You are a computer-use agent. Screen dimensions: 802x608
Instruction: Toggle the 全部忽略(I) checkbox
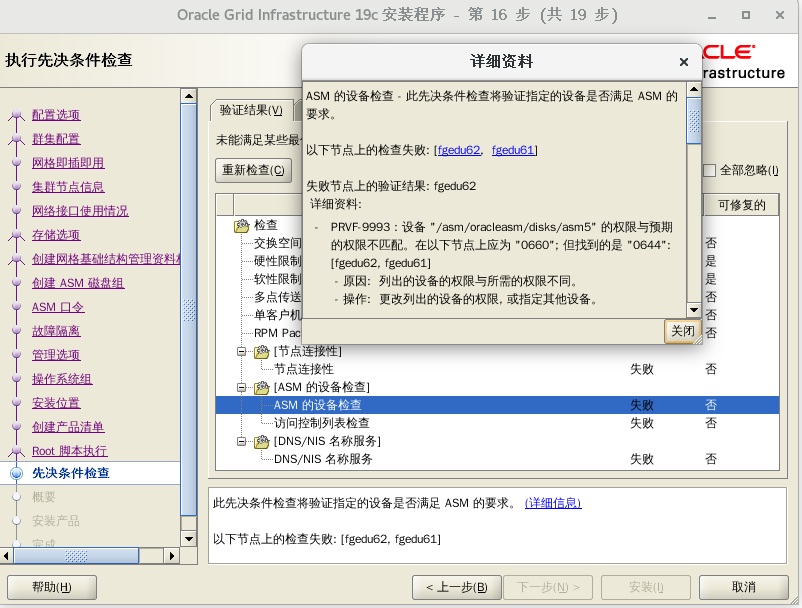coord(709,170)
